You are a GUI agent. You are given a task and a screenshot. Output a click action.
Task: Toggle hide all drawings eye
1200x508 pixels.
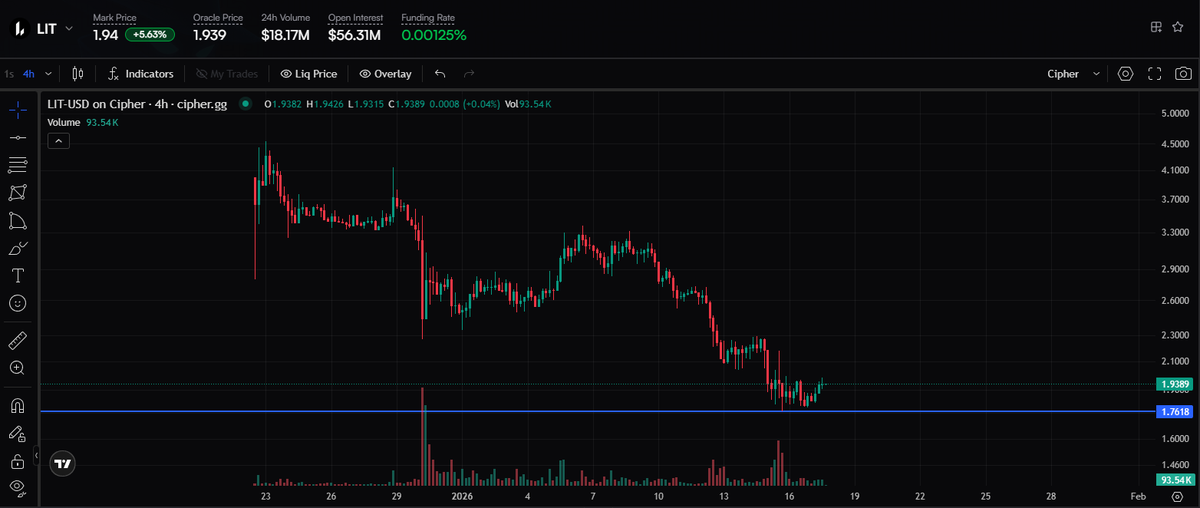click(x=17, y=487)
